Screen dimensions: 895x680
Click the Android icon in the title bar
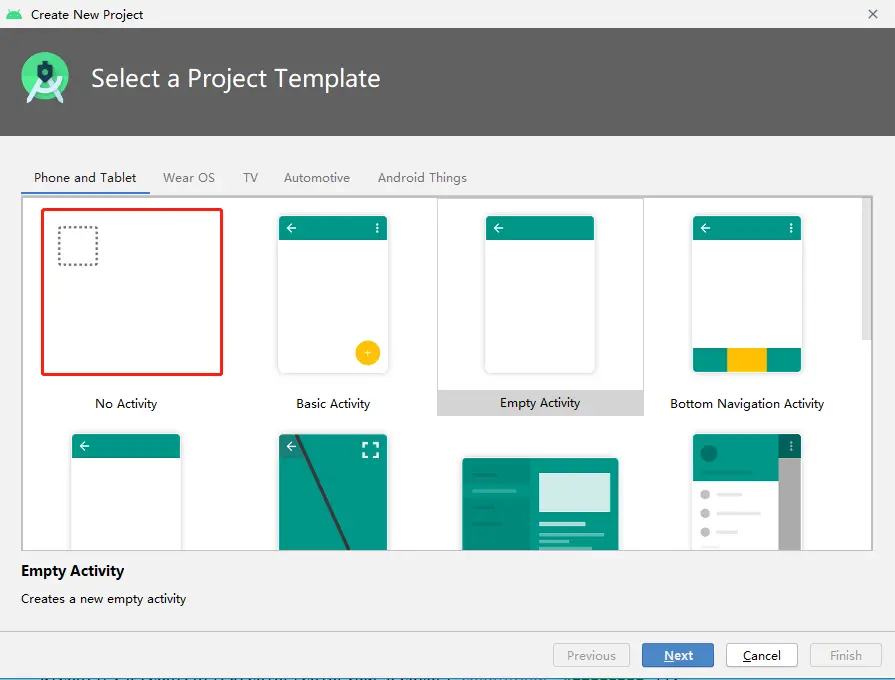pyautogui.click(x=14, y=14)
